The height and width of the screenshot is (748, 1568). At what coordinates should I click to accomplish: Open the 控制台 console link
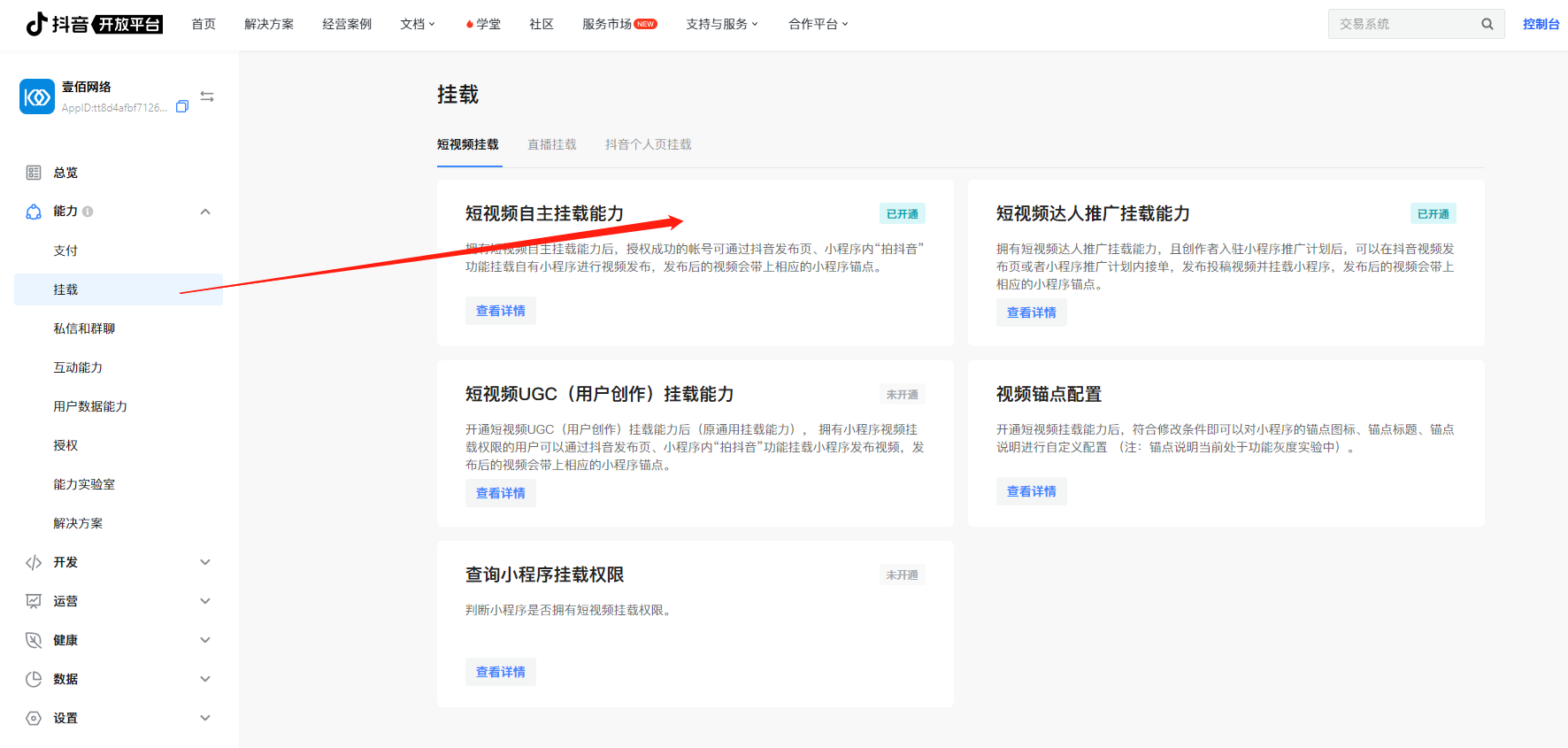1541,24
